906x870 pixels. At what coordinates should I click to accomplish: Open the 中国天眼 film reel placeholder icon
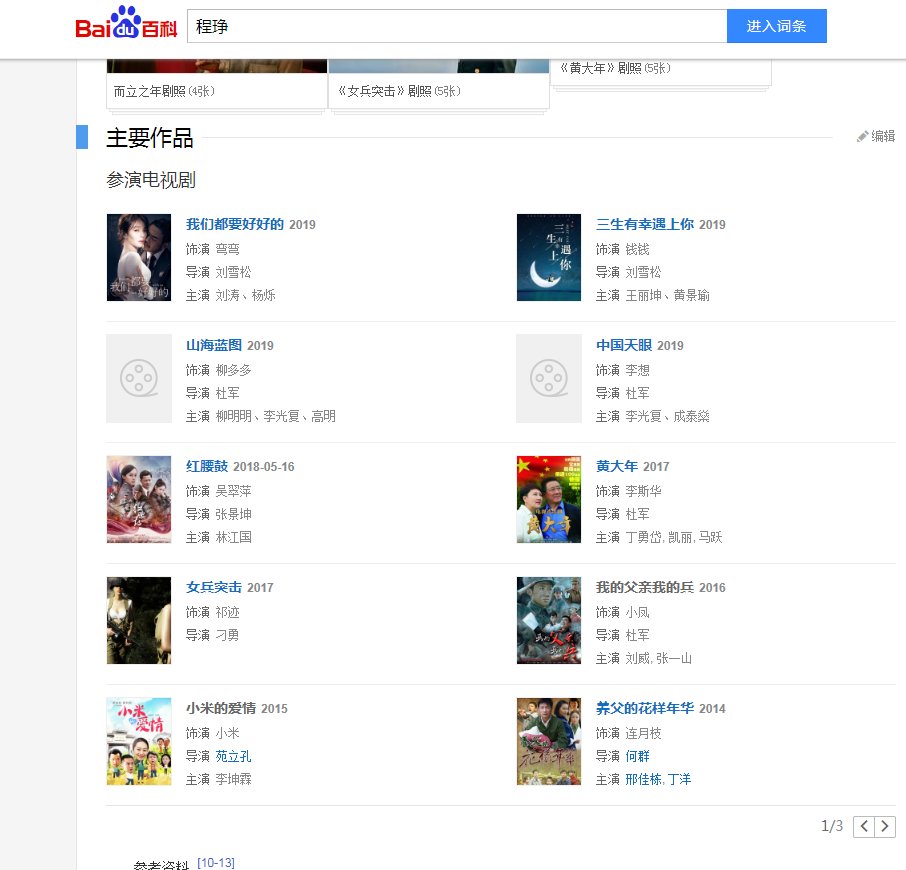coord(549,378)
